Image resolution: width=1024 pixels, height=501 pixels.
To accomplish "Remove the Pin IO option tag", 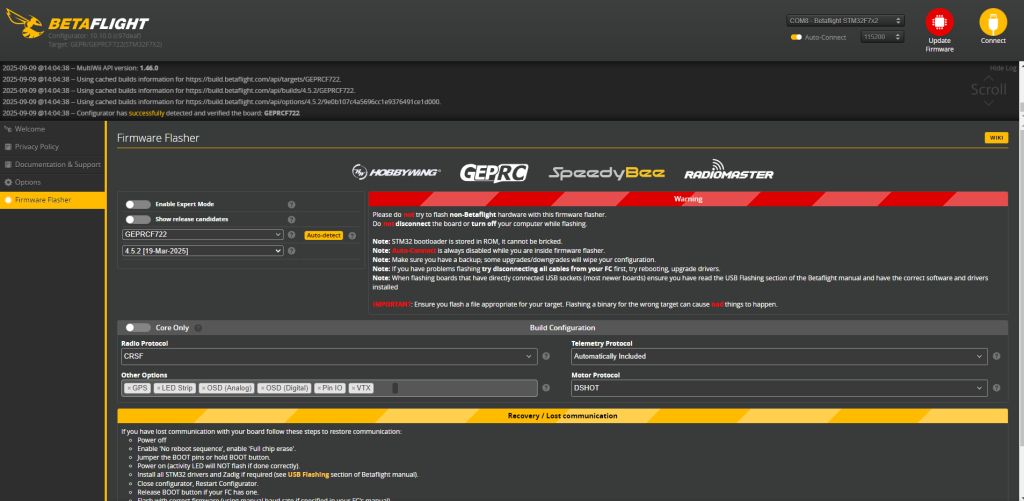I will click(x=319, y=388).
